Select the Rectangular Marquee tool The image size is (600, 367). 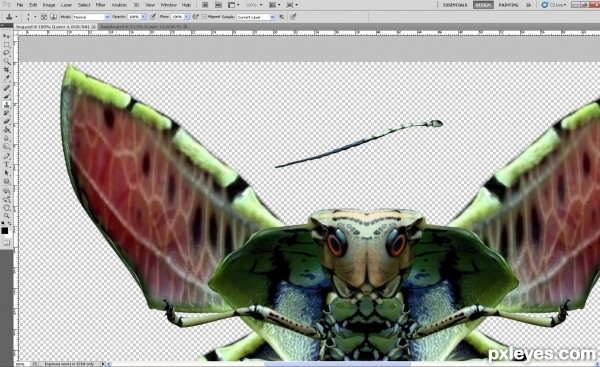(7, 44)
